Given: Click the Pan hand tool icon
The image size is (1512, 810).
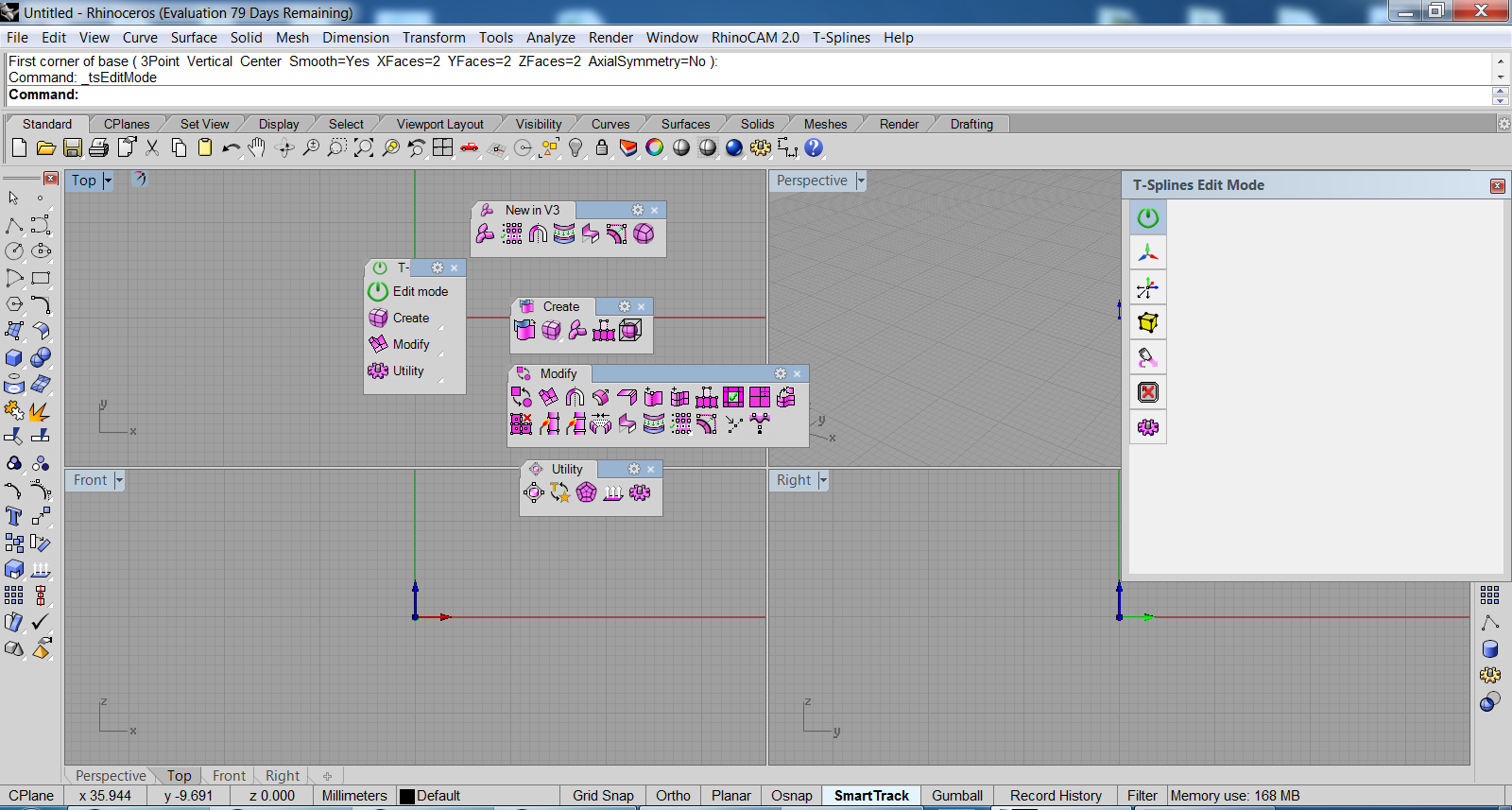Looking at the screenshot, I should (257, 148).
